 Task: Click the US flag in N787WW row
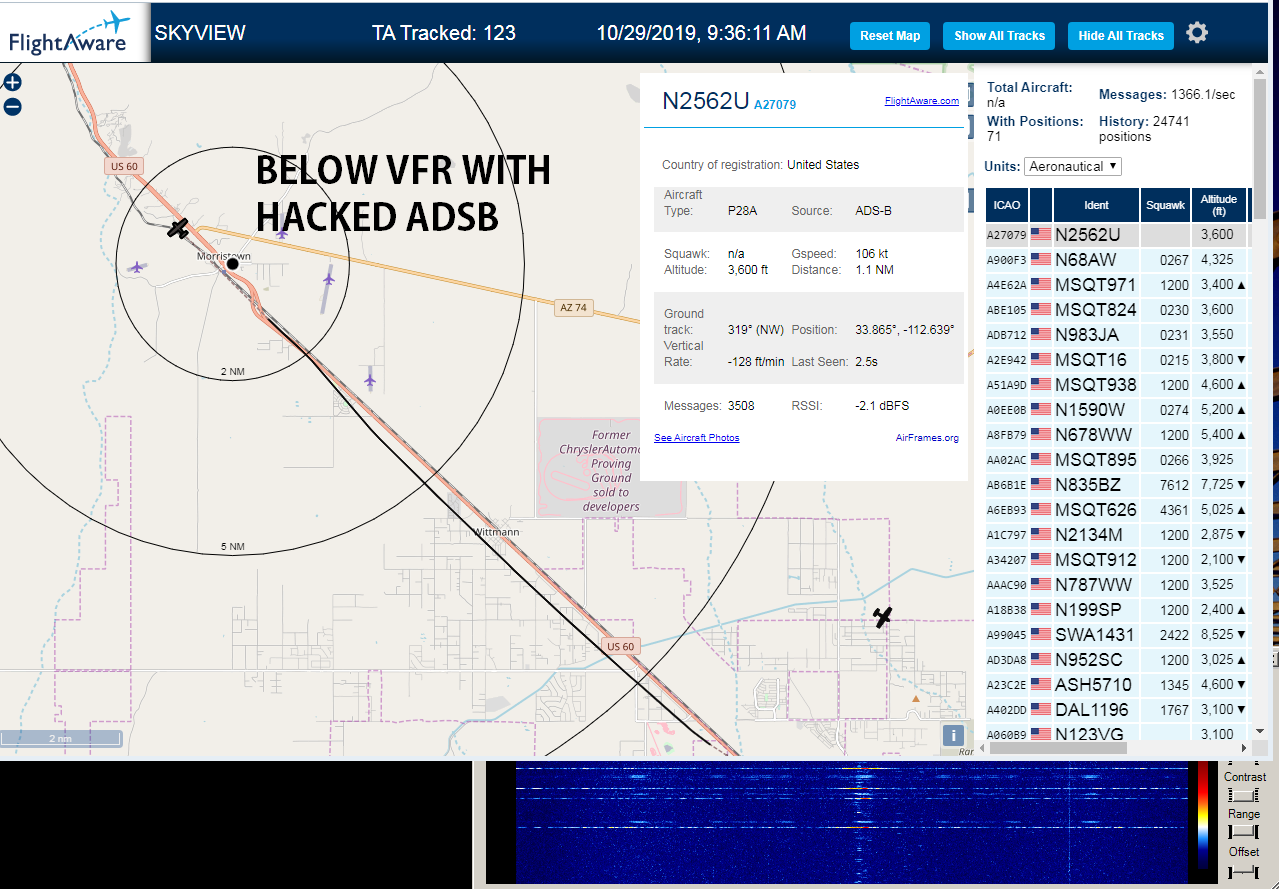coord(1041,585)
